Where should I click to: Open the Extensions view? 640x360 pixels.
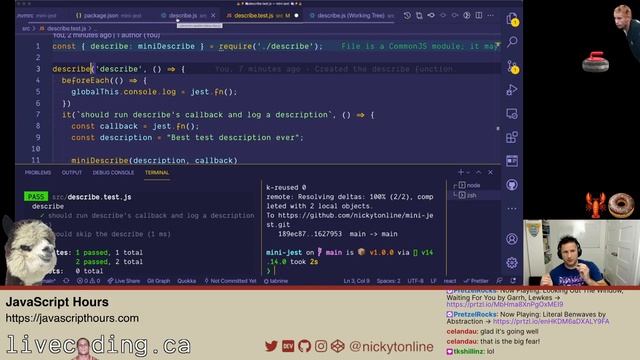click(512, 137)
